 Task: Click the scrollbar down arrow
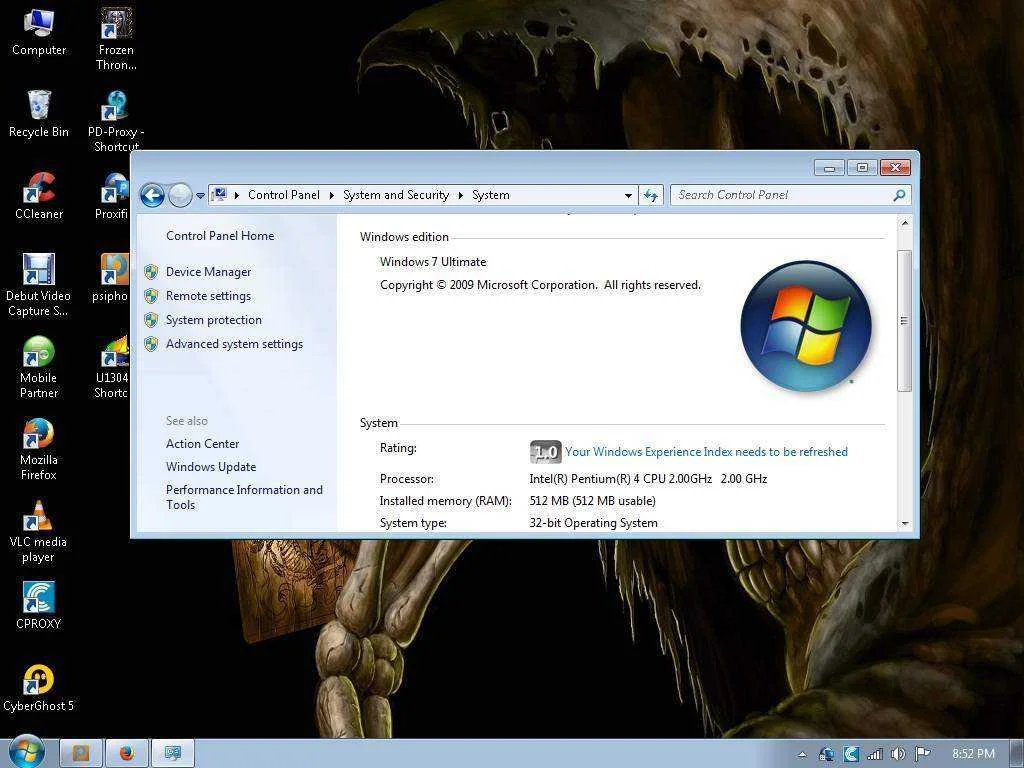(x=904, y=523)
